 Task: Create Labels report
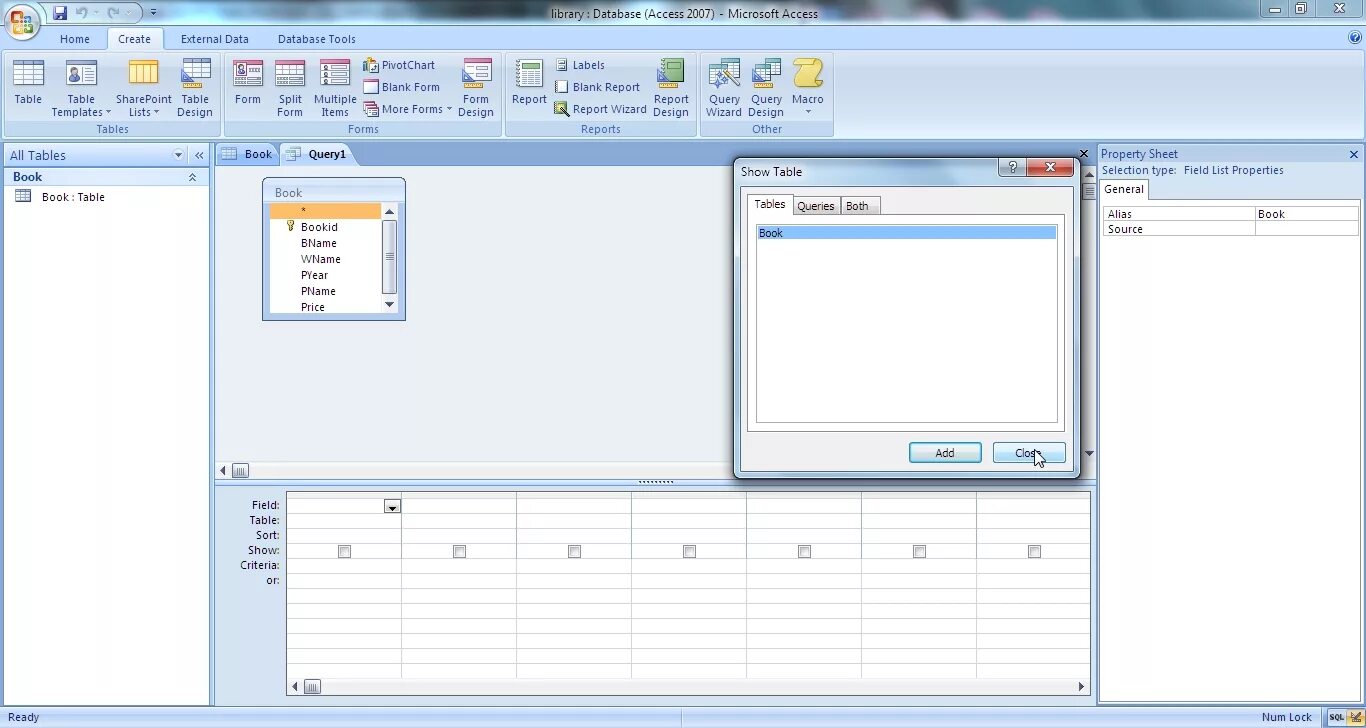(580, 65)
